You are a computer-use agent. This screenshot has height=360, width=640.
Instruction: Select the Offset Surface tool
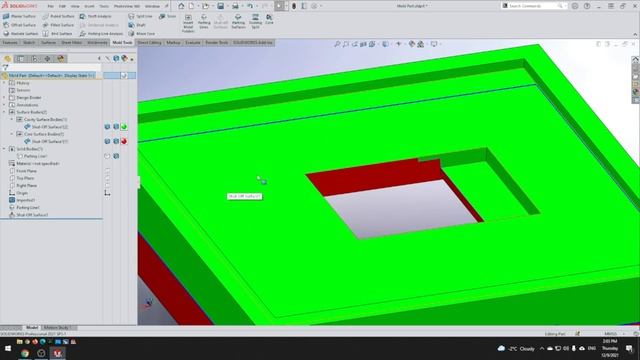coord(19,25)
